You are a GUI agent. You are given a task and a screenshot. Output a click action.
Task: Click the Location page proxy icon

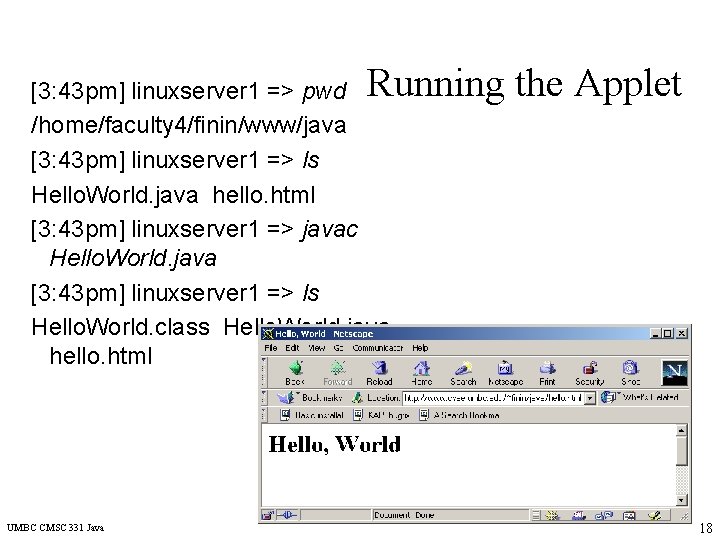point(357,398)
